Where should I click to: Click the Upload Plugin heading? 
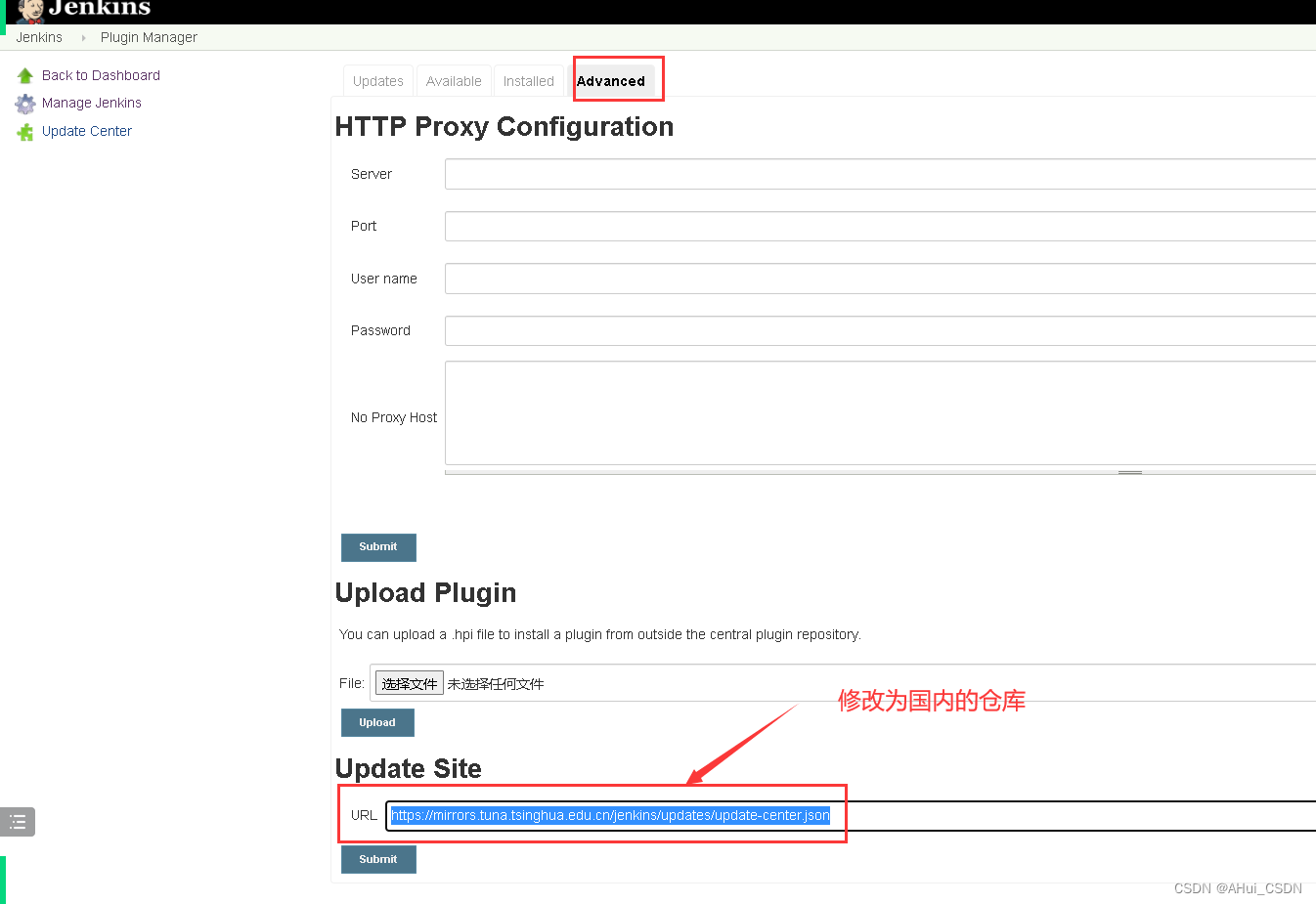[425, 593]
